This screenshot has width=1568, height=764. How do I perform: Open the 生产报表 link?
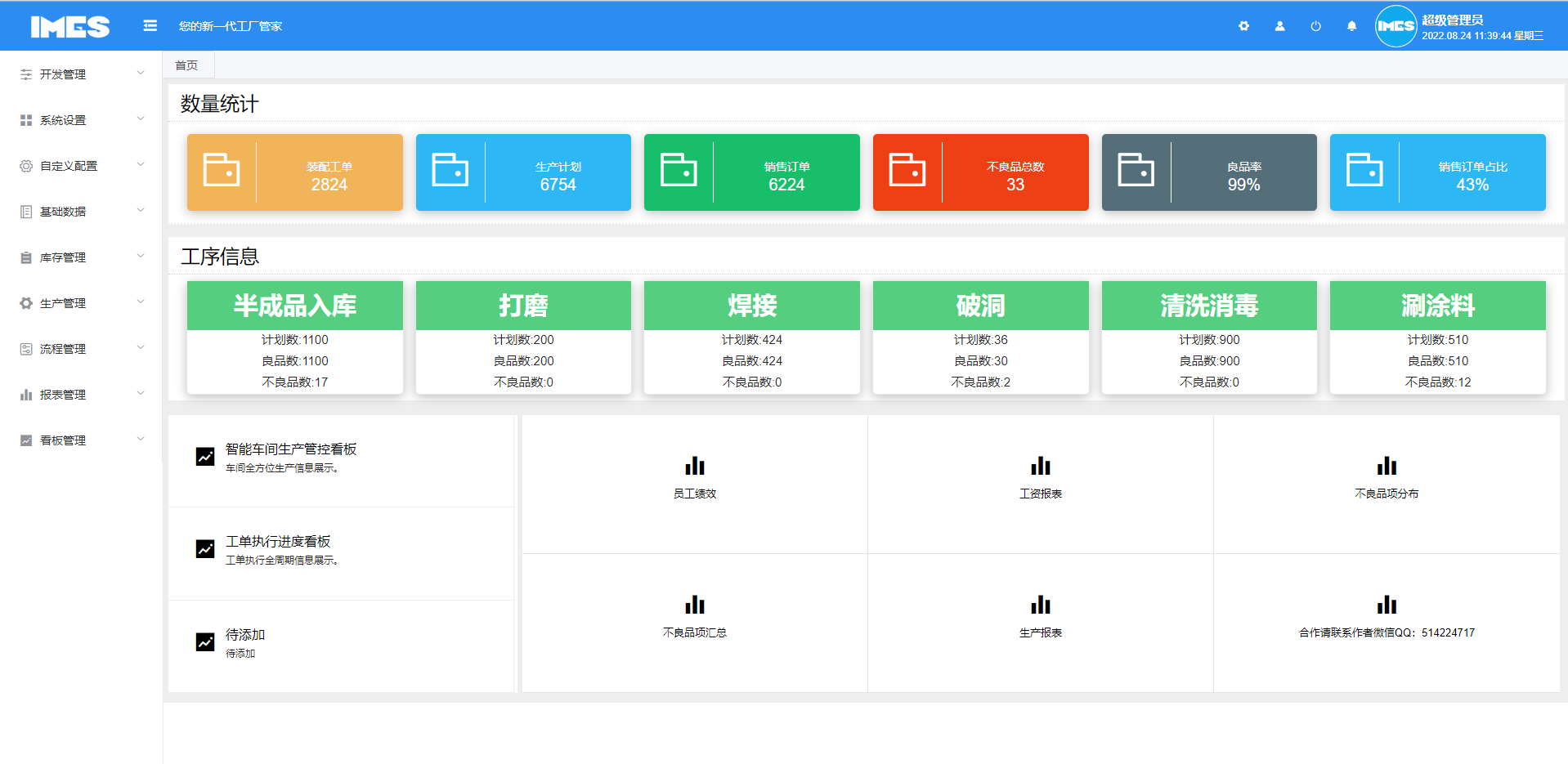[x=1041, y=632]
